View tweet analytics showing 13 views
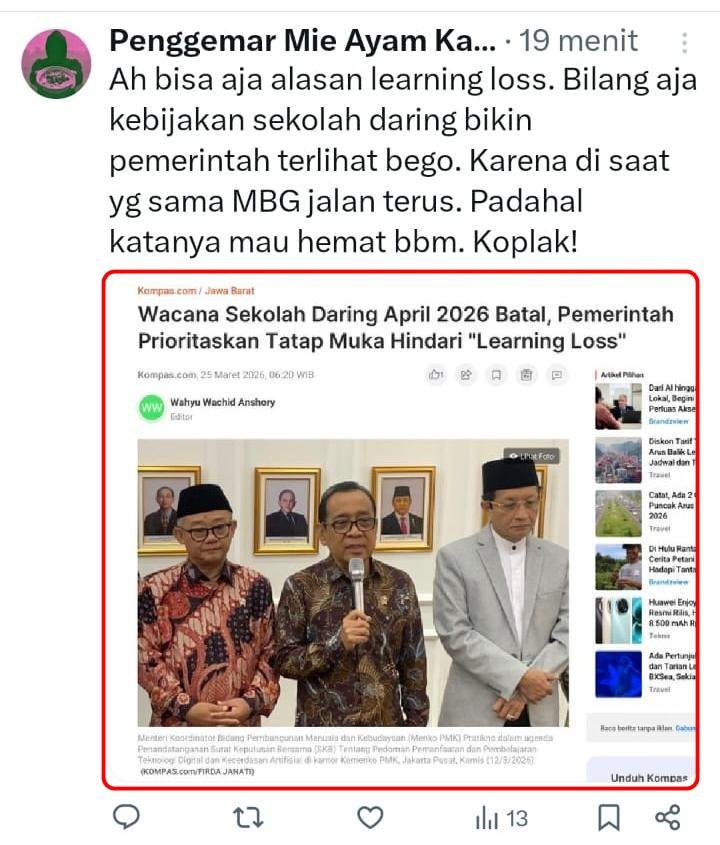 pyautogui.click(x=501, y=819)
